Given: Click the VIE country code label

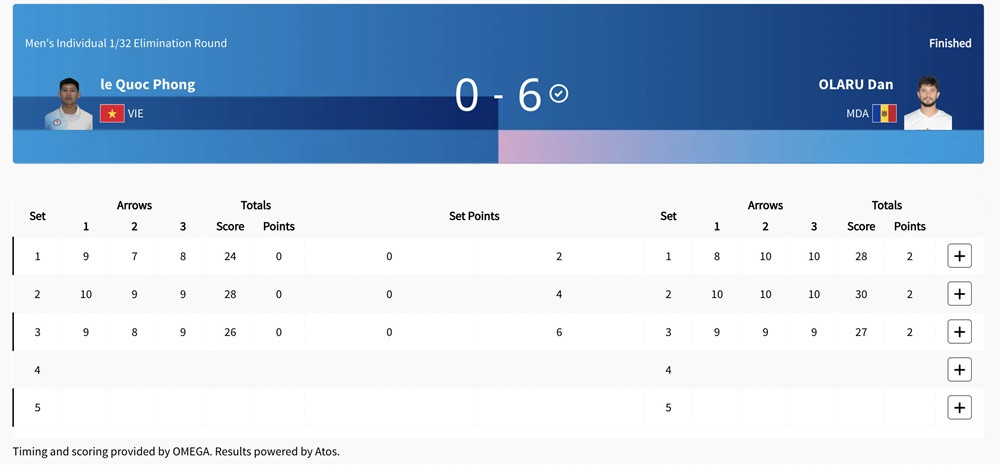Looking at the screenshot, I should pos(136,114).
